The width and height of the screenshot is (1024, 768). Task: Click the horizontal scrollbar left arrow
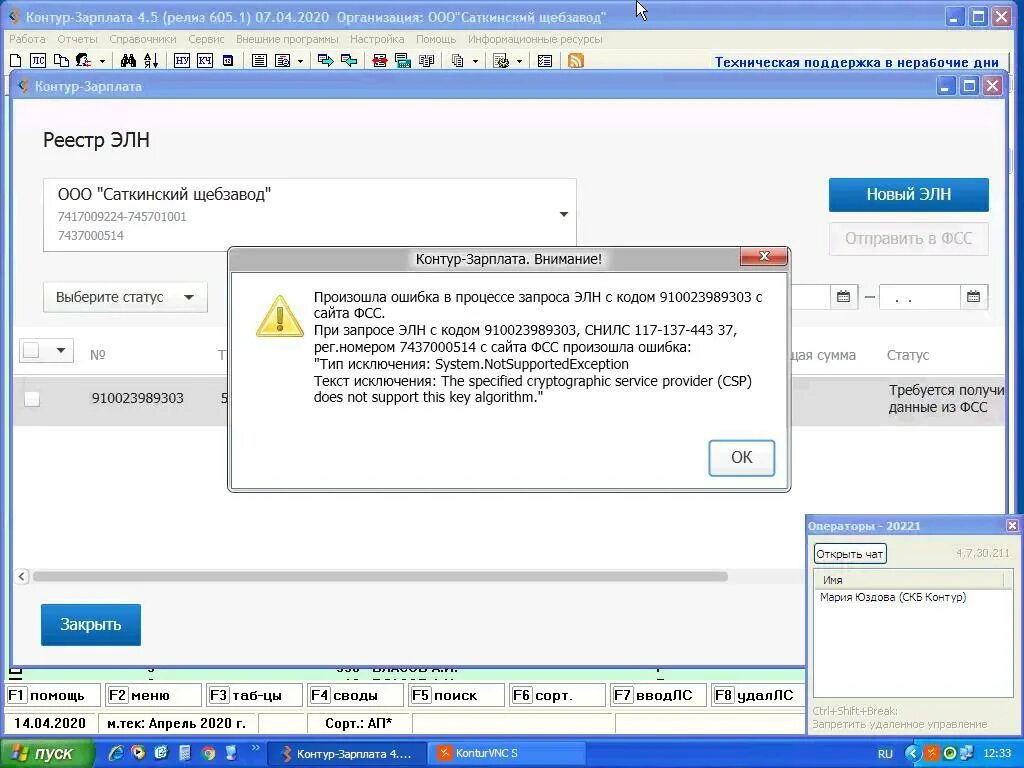coord(22,576)
